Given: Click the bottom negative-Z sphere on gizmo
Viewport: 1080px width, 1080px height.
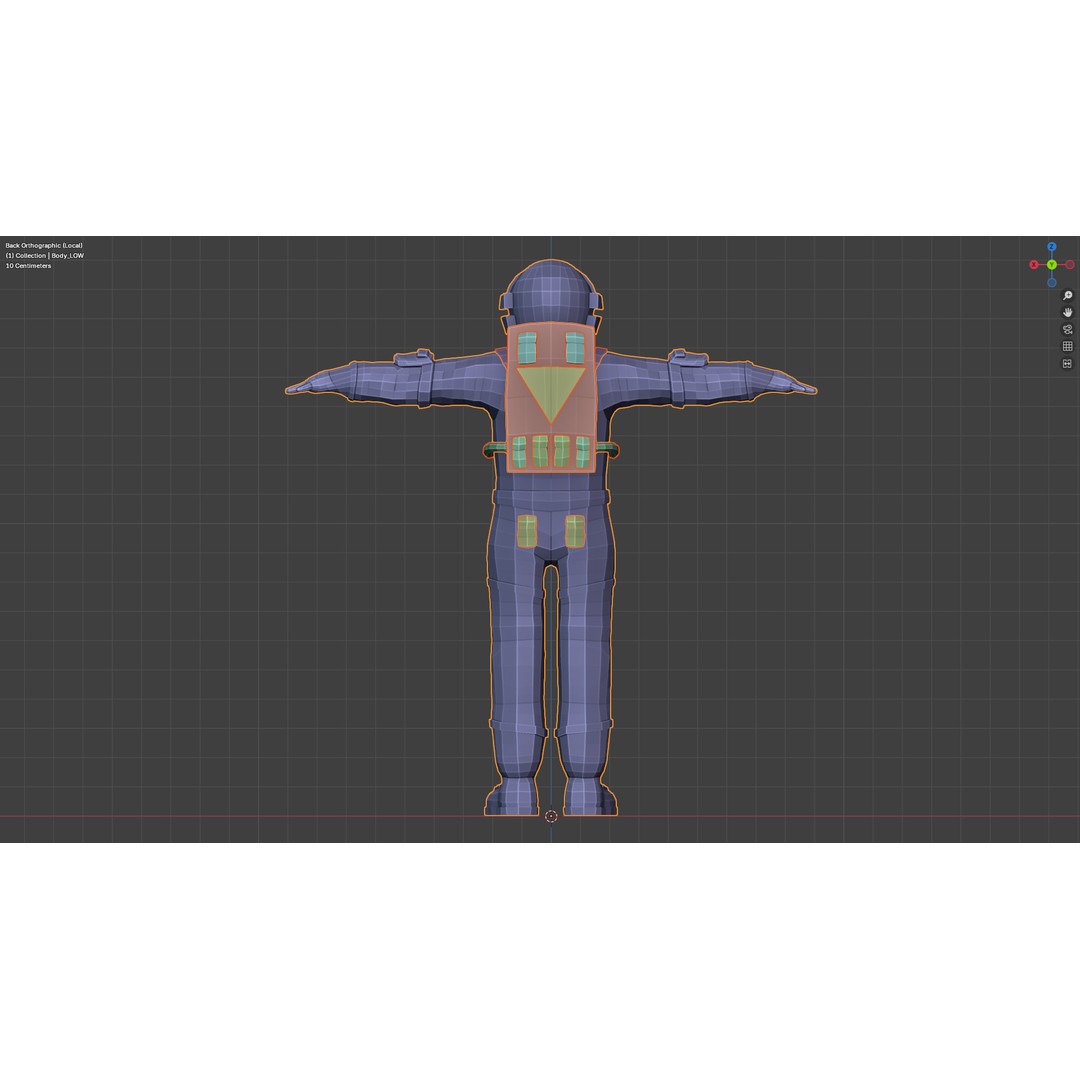Looking at the screenshot, I should (1051, 282).
